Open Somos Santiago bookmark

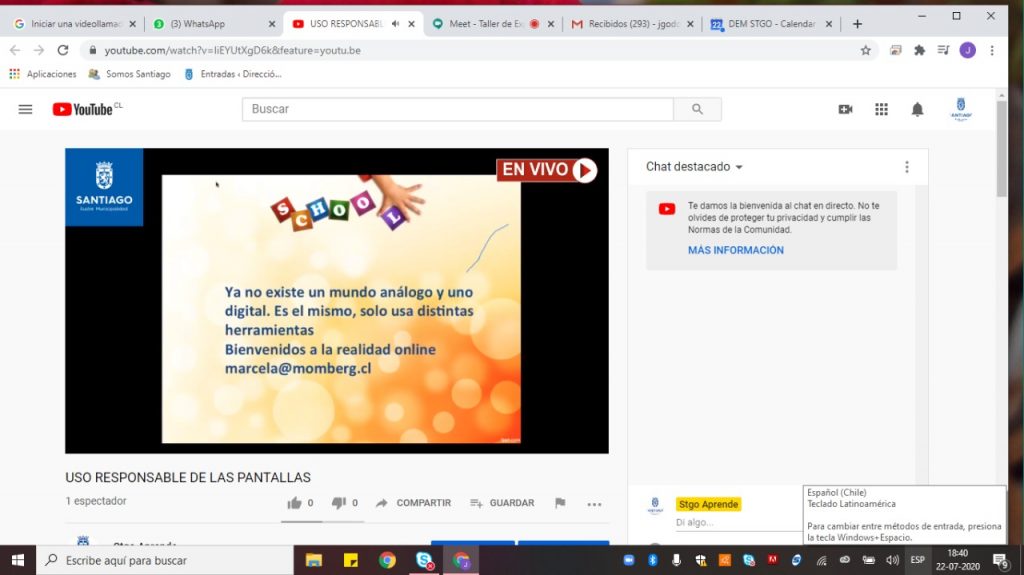click(x=129, y=74)
